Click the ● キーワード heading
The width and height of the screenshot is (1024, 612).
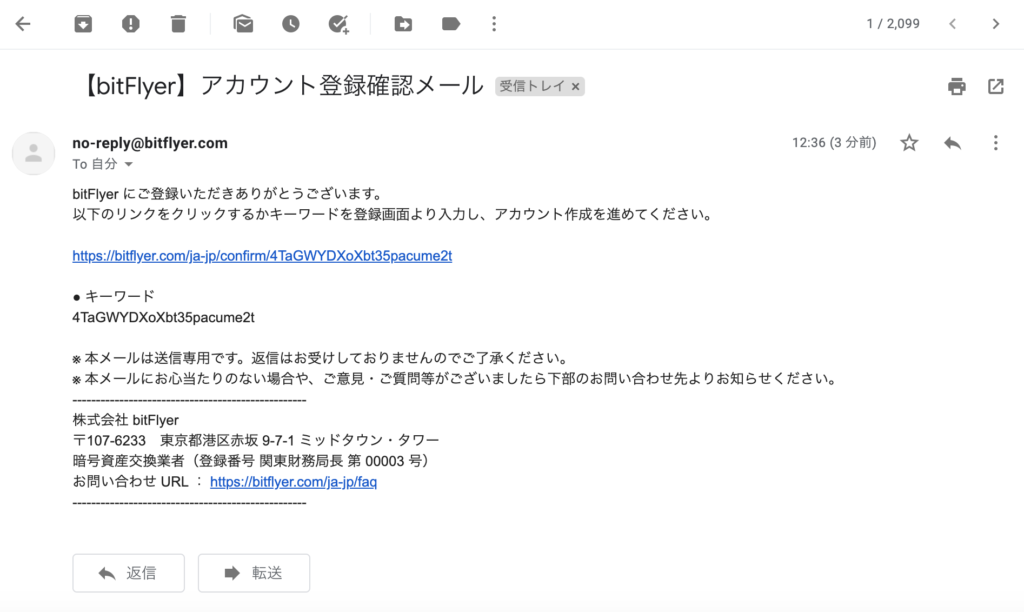pos(113,297)
